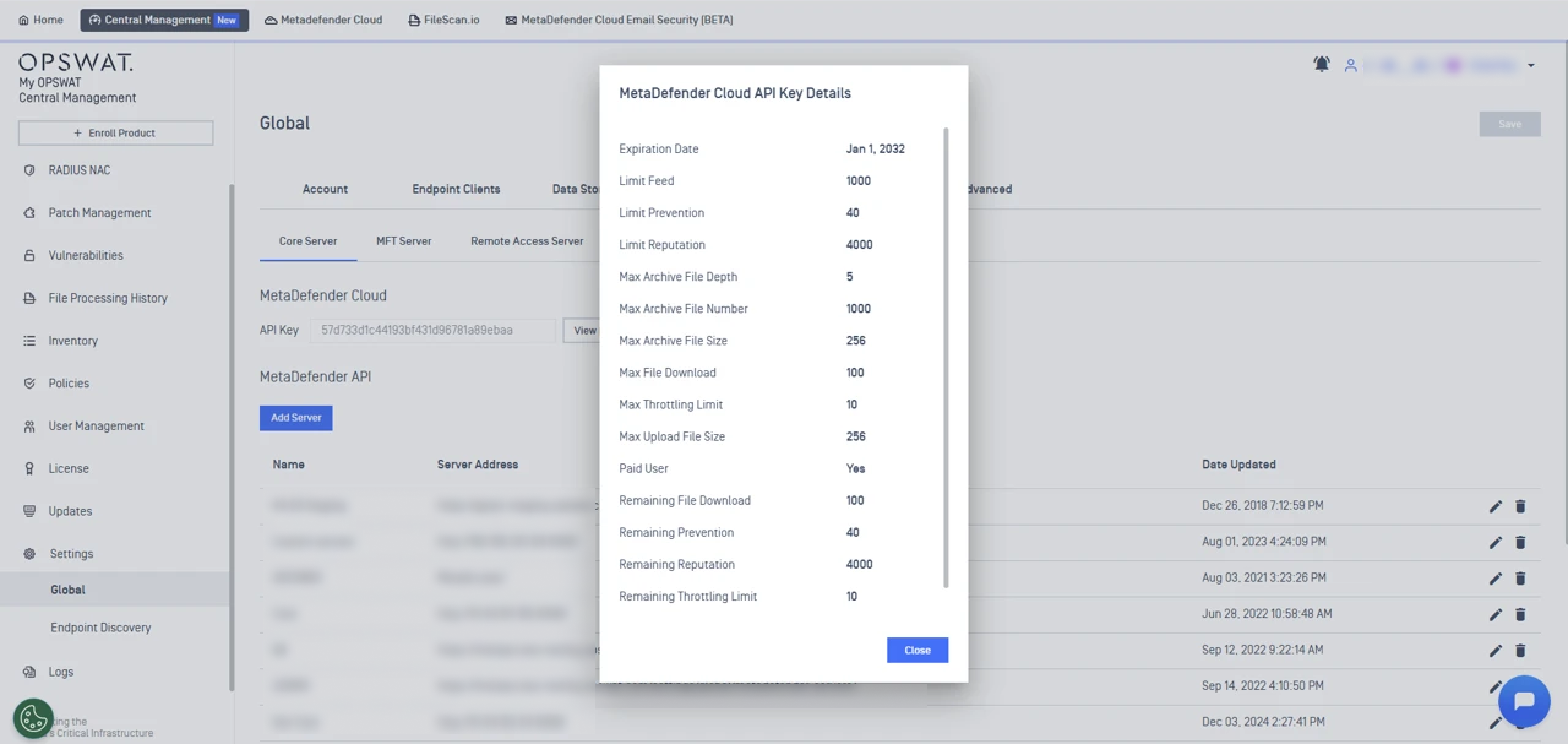Click the user profile icon
This screenshot has width=1568, height=744.
1351,65
